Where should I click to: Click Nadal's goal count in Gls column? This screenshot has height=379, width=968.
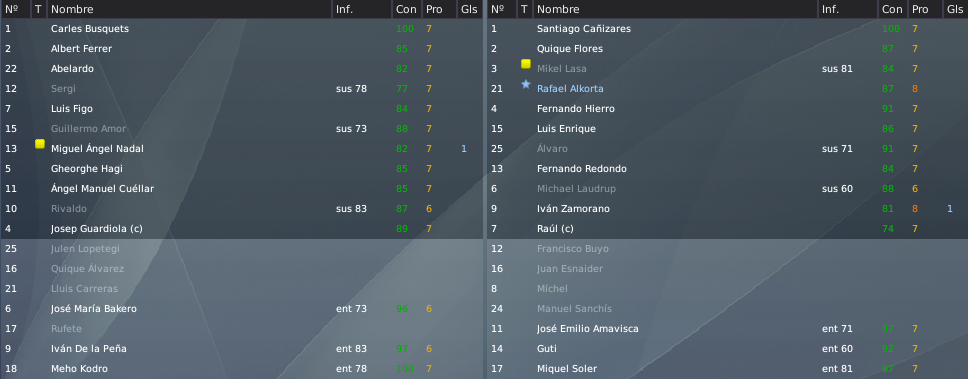[x=464, y=149]
